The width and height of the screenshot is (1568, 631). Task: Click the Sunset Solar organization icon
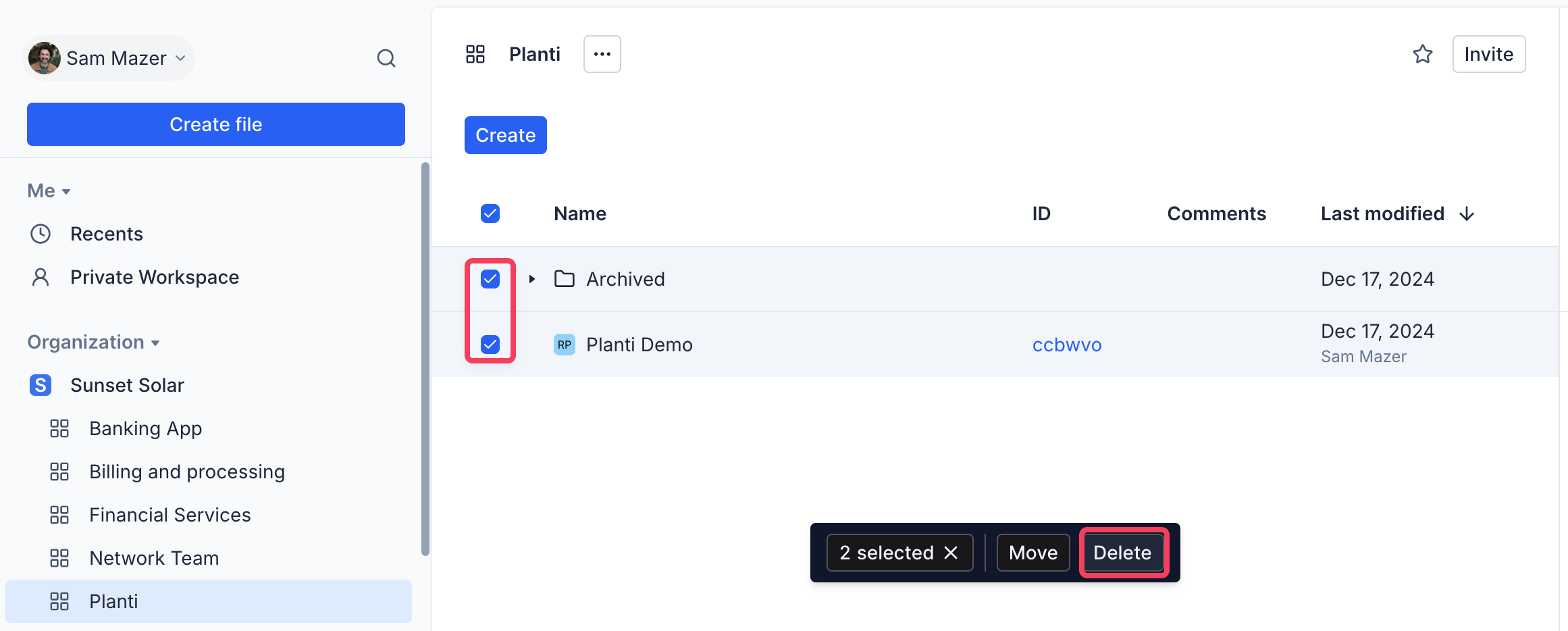[x=41, y=385]
